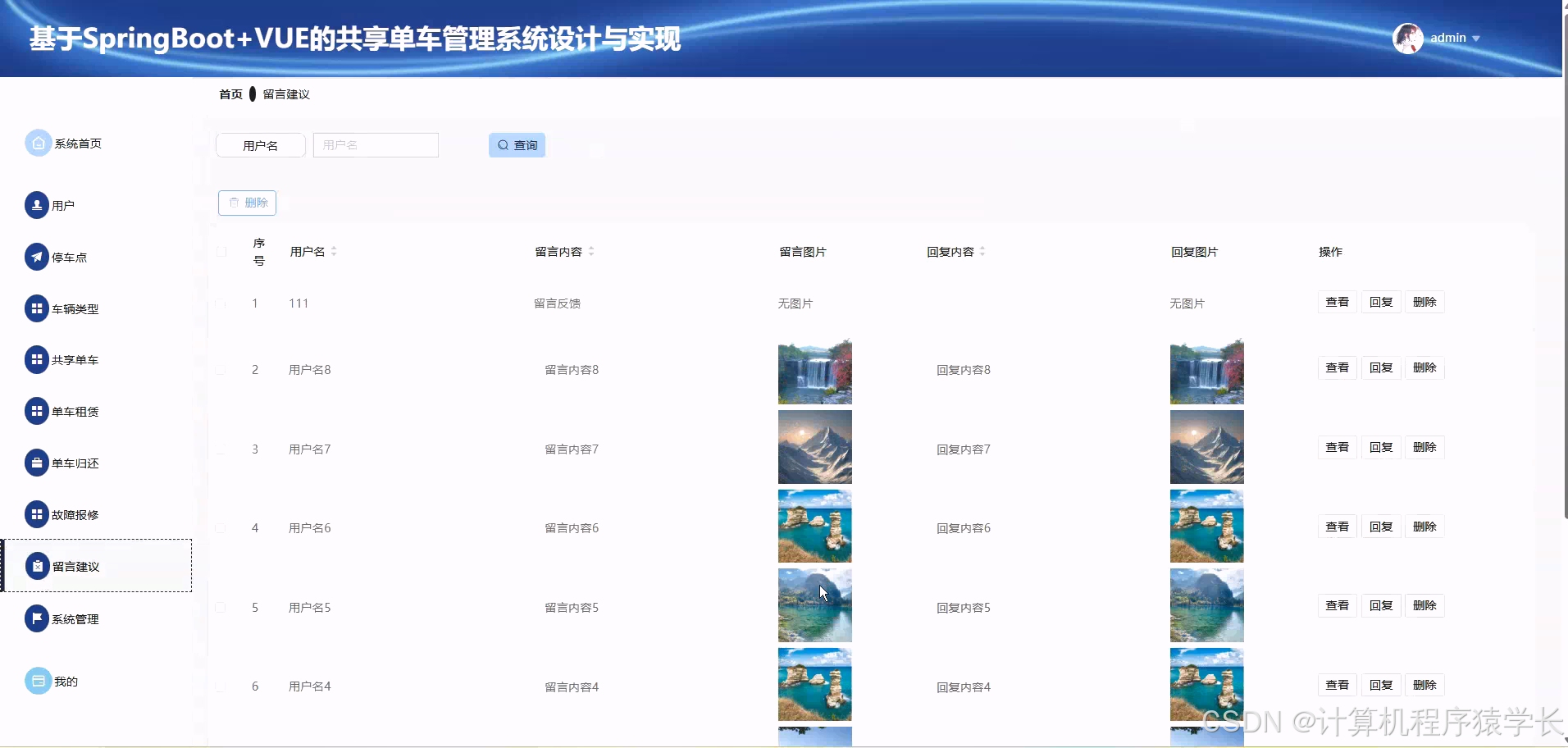The height and width of the screenshot is (748, 1568).
Task: Select the 故障报修 sidebar icon
Action: coord(74,514)
